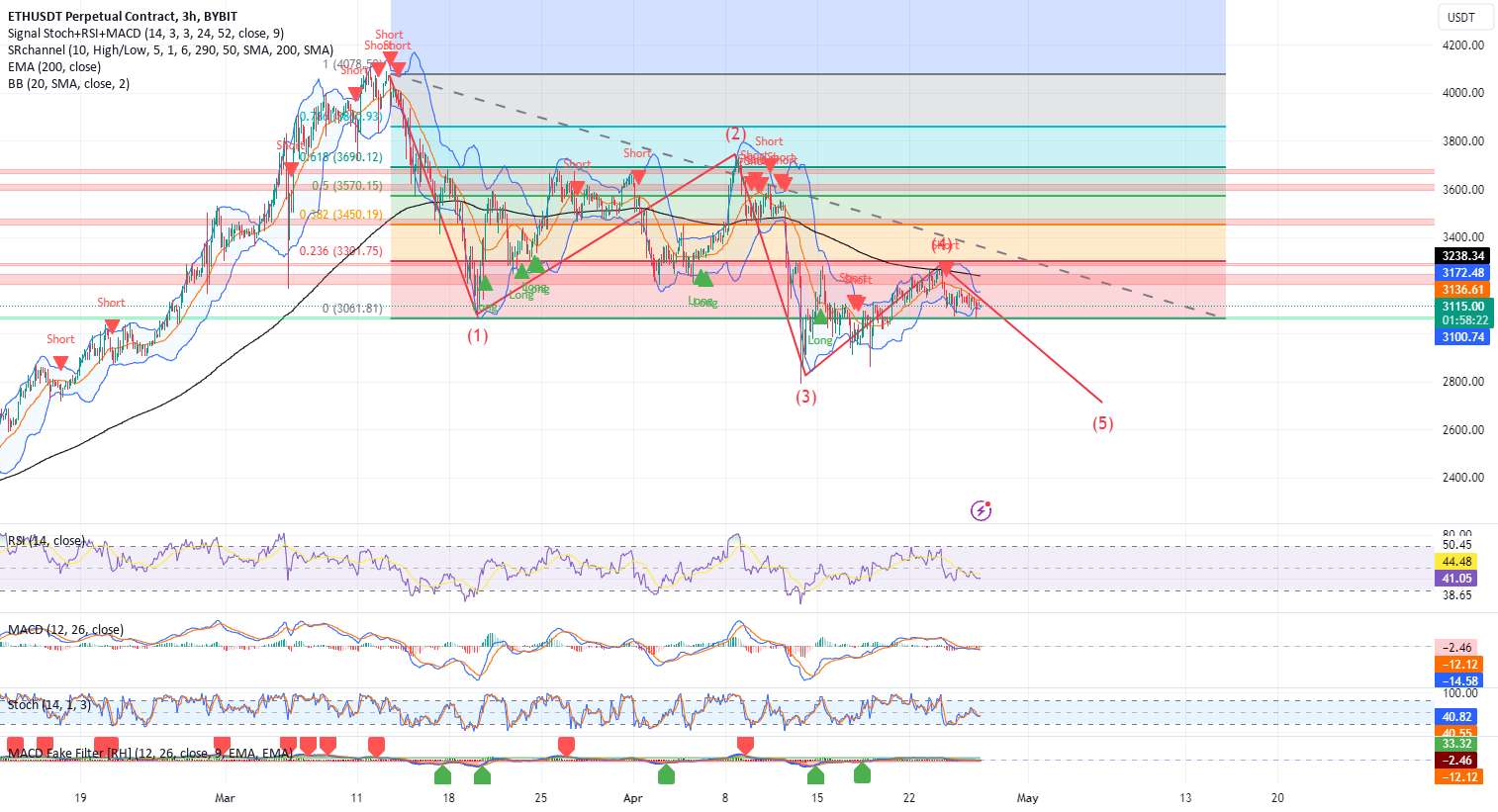Image resolution: width=1498 pixels, height=812 pixels.
Task: Click the 2400.00 price axis label
Action: 1463,478
